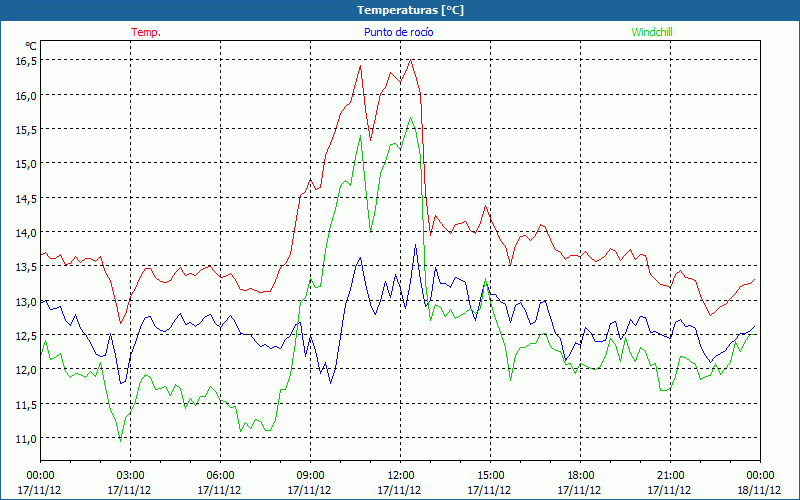Click the 03:00 time axis label
The height and width of the screenshot is (500, 800).
point(130,476)
